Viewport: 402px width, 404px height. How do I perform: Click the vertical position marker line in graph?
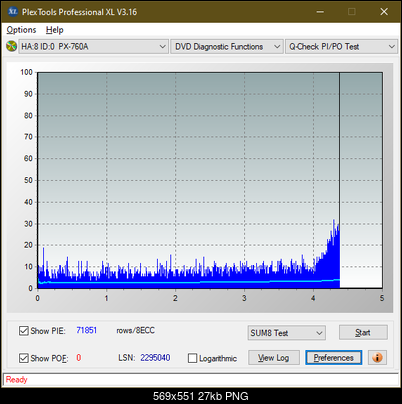tap(339, 180)
